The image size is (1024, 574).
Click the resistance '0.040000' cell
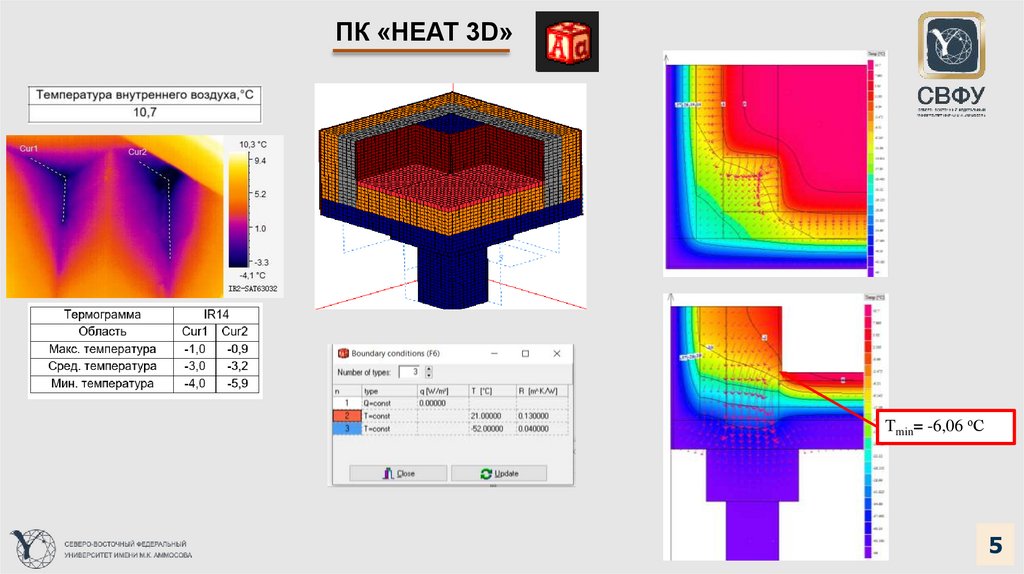coord(542,428)
